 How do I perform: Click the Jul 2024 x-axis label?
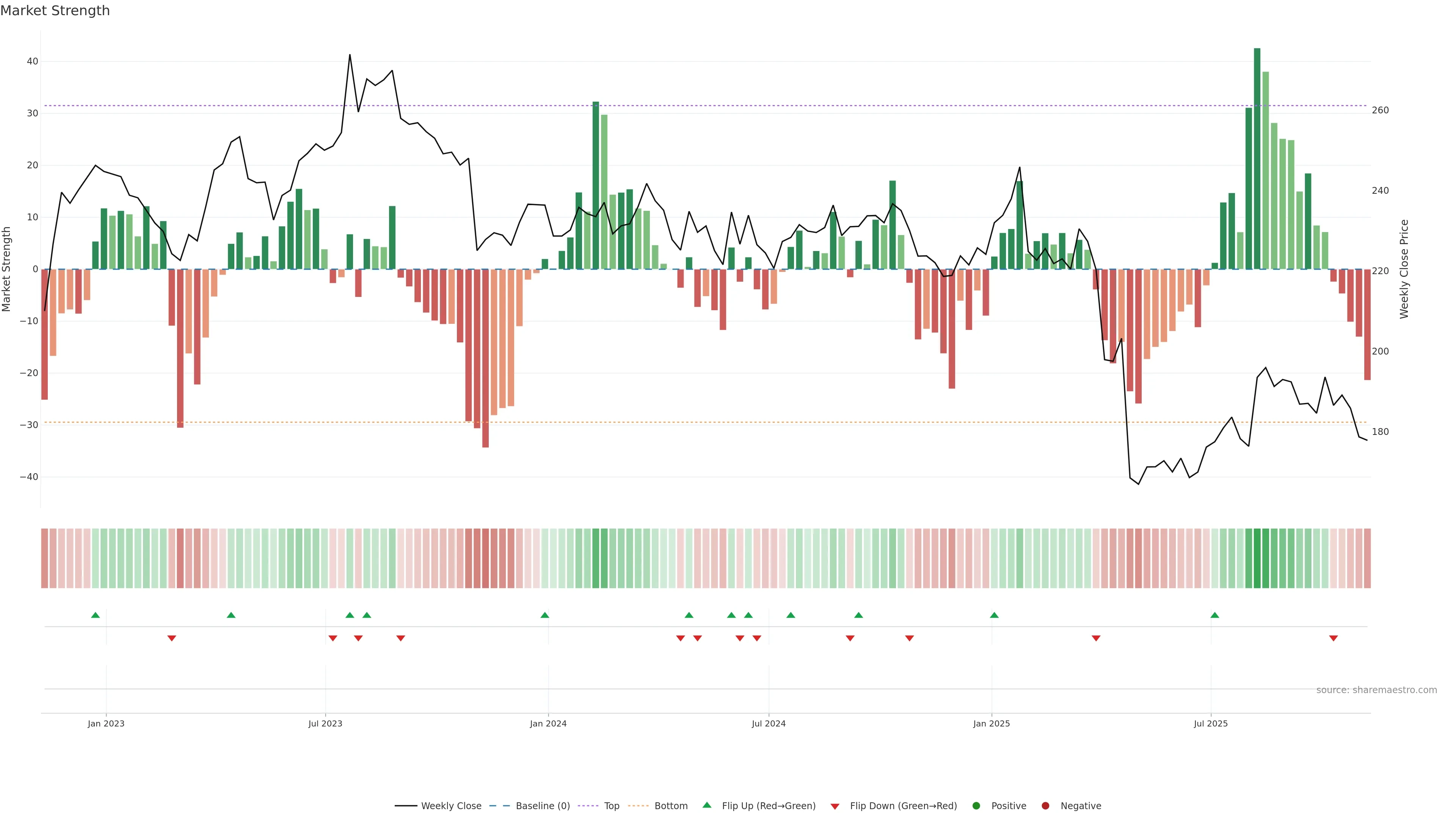point(768,723)
